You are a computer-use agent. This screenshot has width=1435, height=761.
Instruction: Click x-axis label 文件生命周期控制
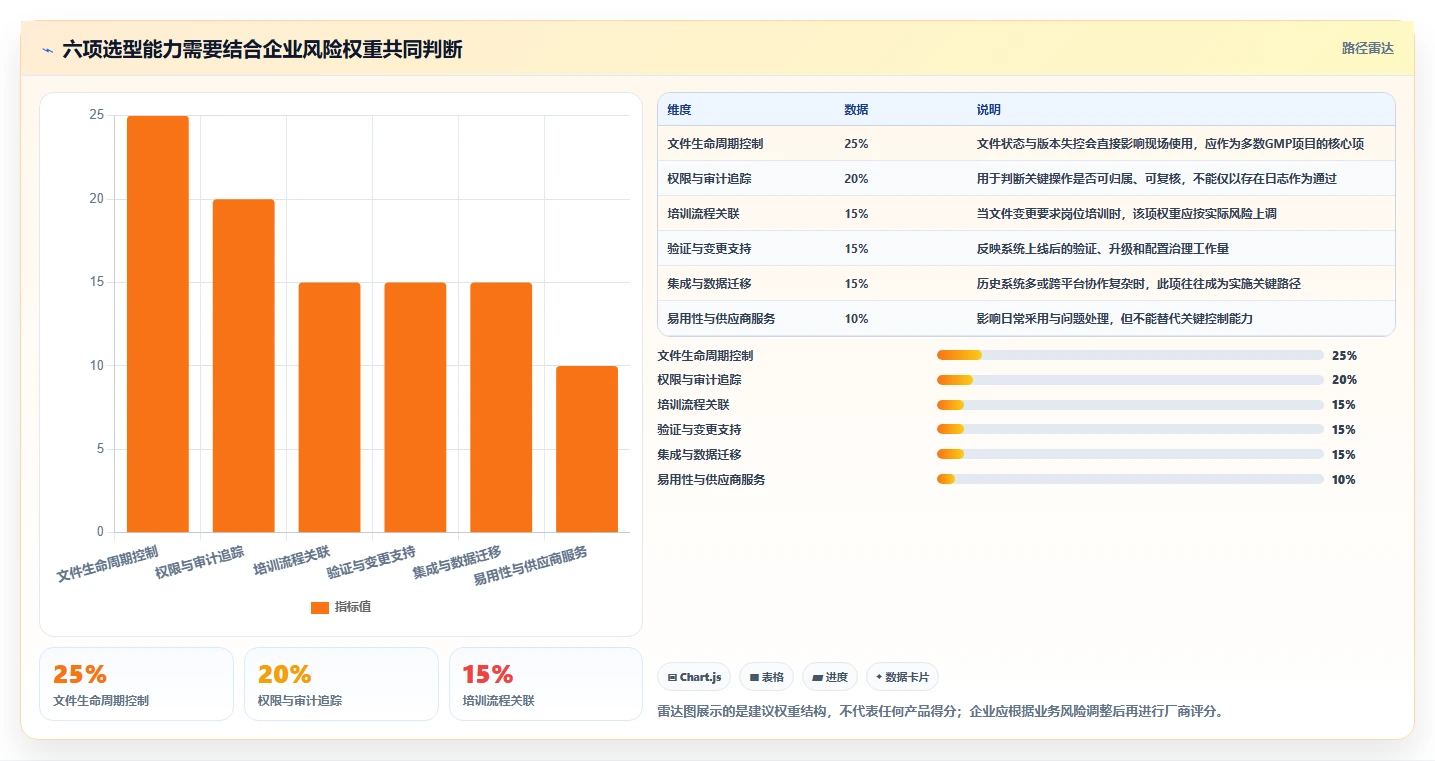point(108,564)
